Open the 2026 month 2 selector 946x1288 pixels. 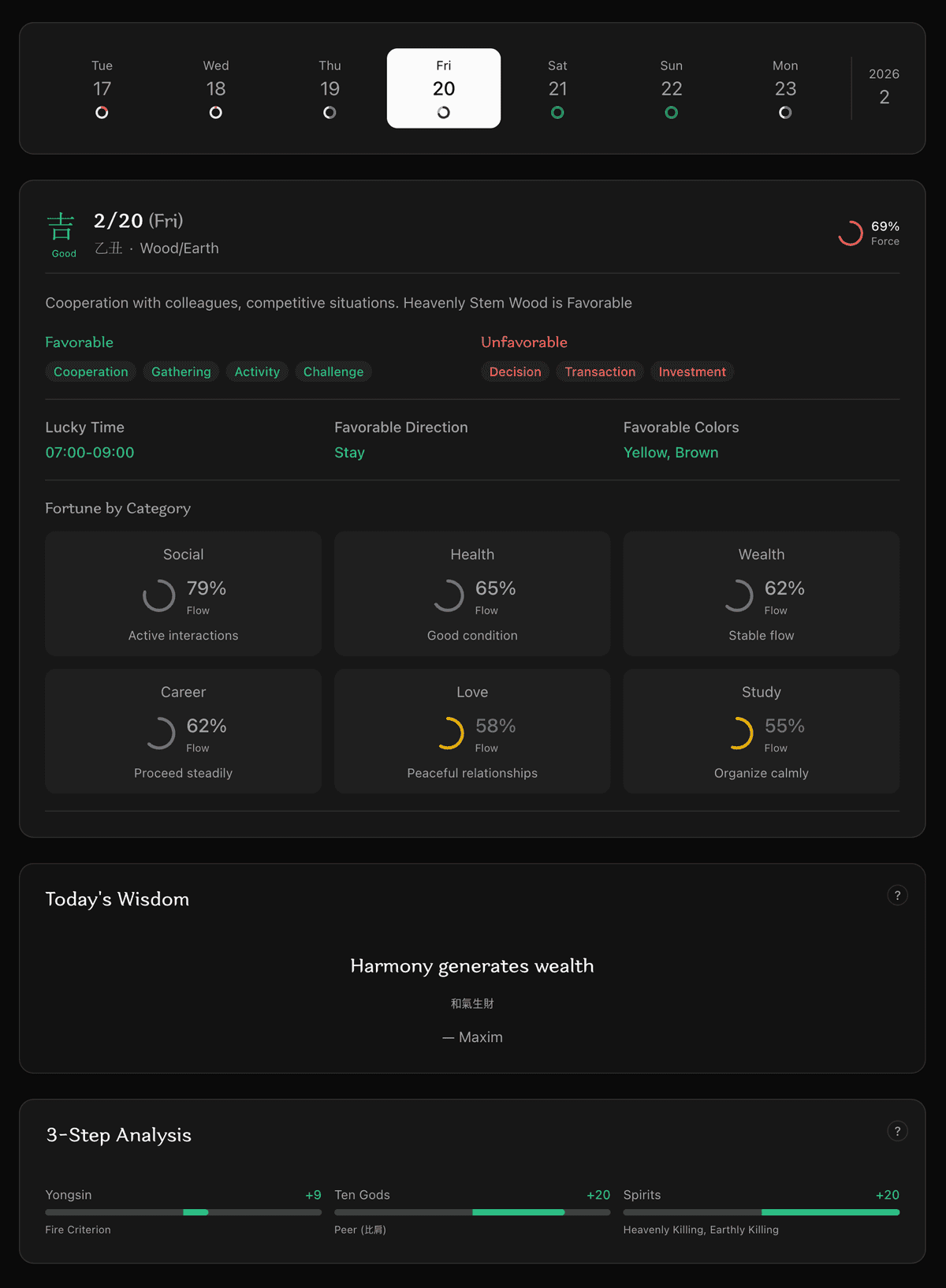tap(884, 87)
